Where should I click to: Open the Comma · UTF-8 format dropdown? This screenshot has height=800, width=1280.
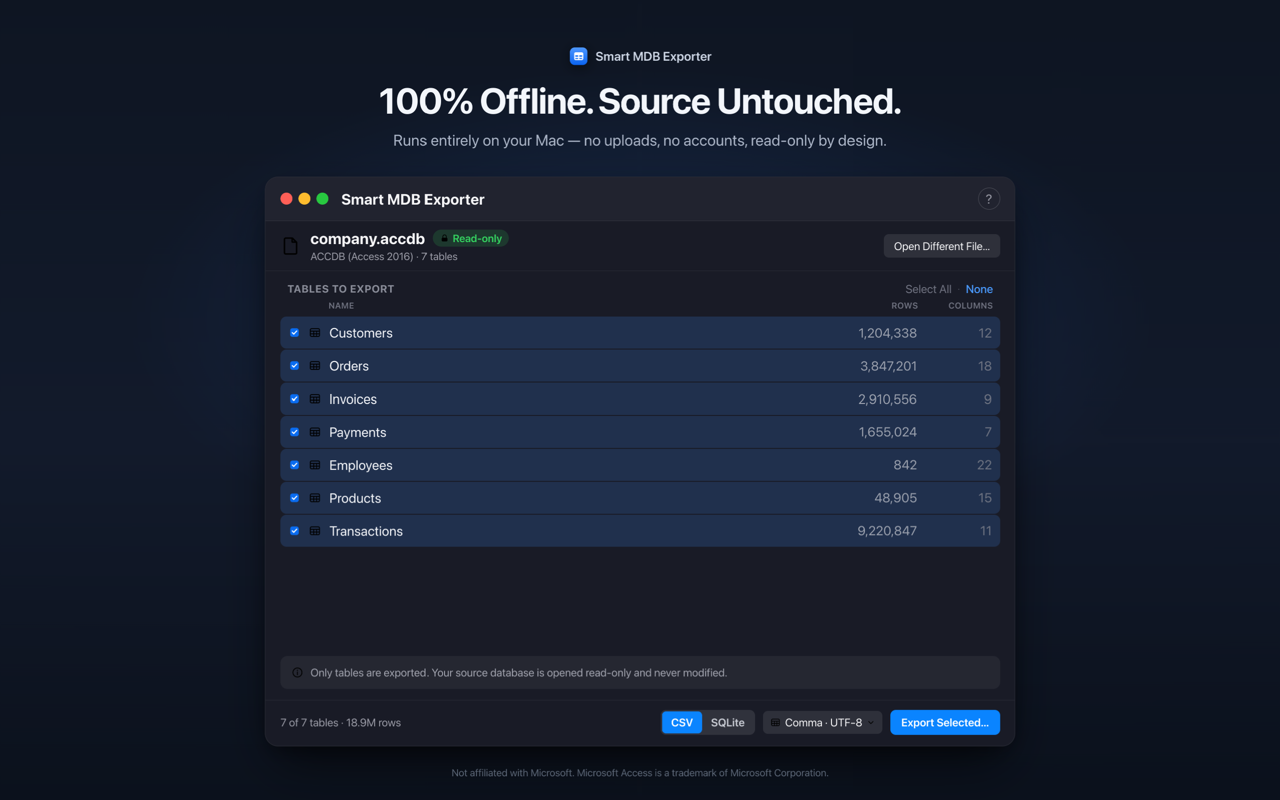point(822,722)
